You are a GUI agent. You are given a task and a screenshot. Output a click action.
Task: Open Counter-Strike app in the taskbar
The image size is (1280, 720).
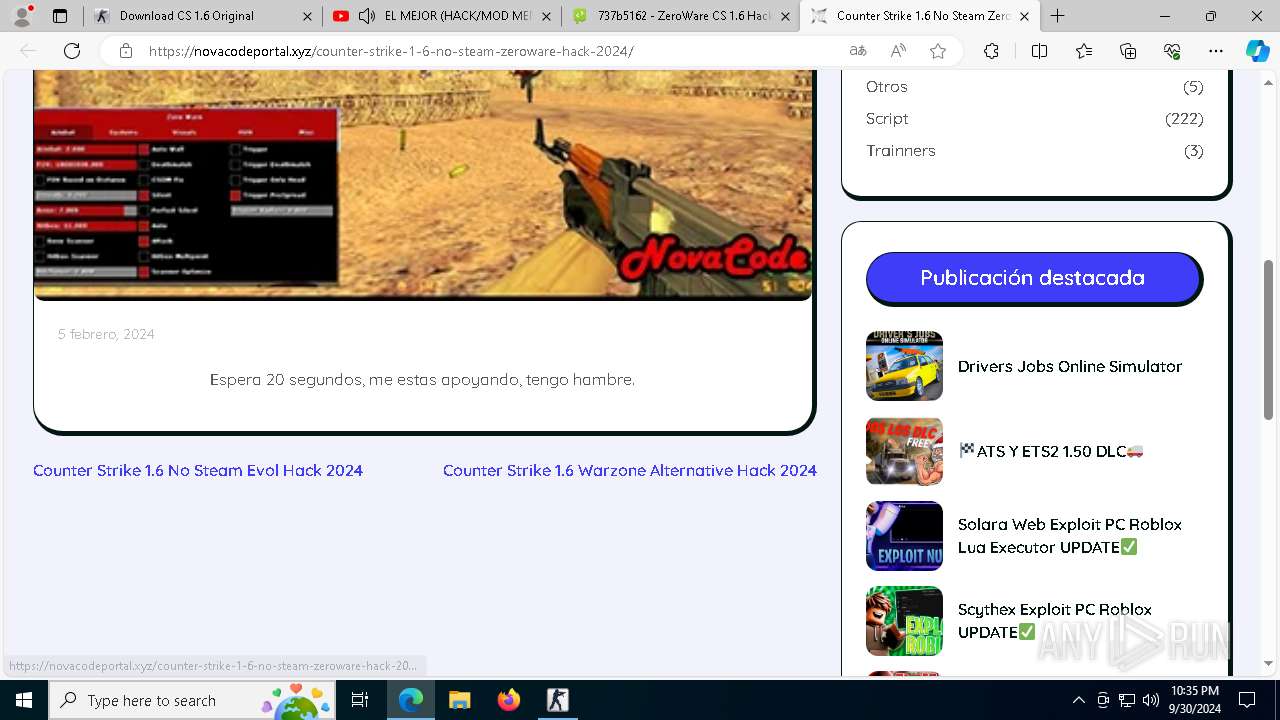click(x=557, y=700)
